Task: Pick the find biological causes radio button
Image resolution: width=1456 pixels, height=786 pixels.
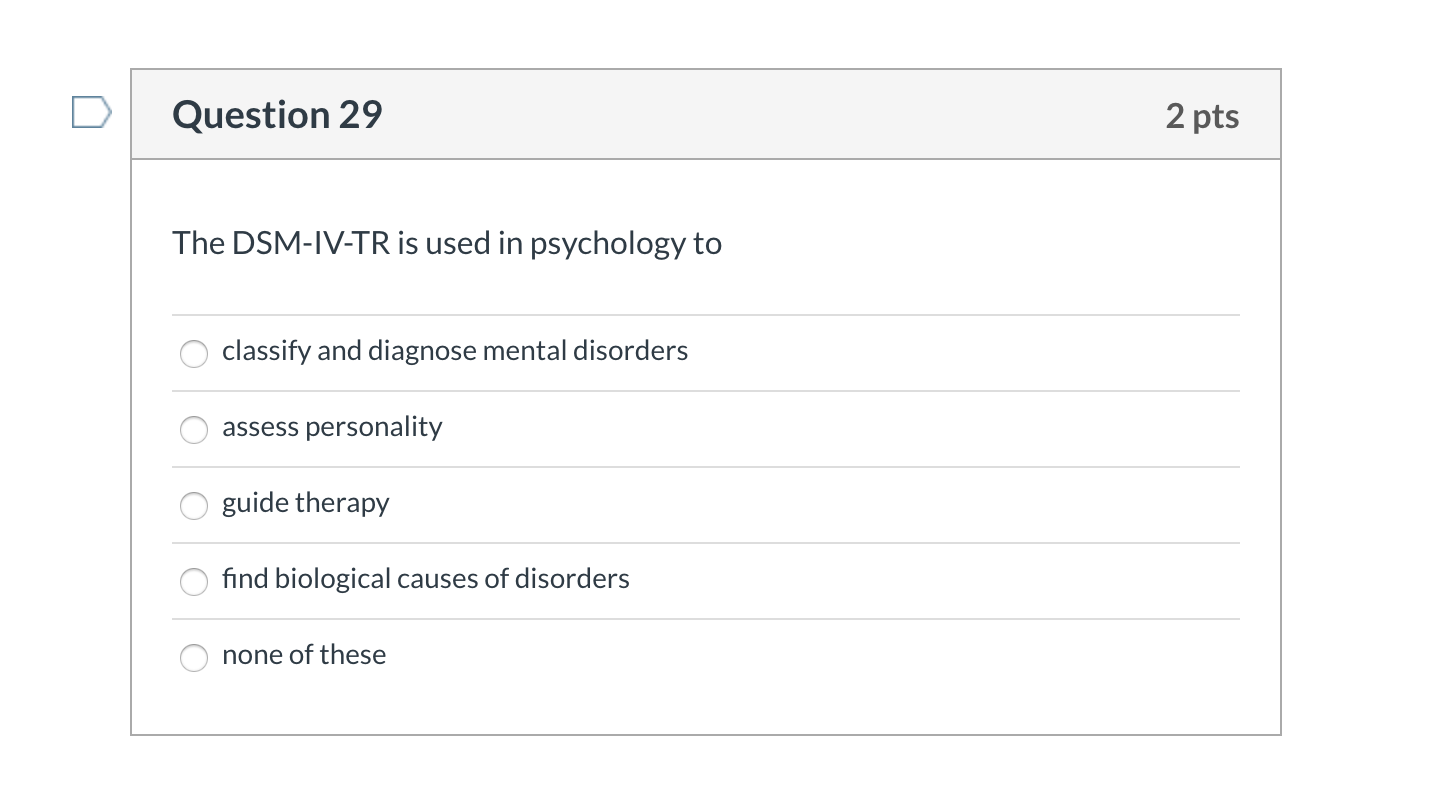Action: [x=193, y=581]
